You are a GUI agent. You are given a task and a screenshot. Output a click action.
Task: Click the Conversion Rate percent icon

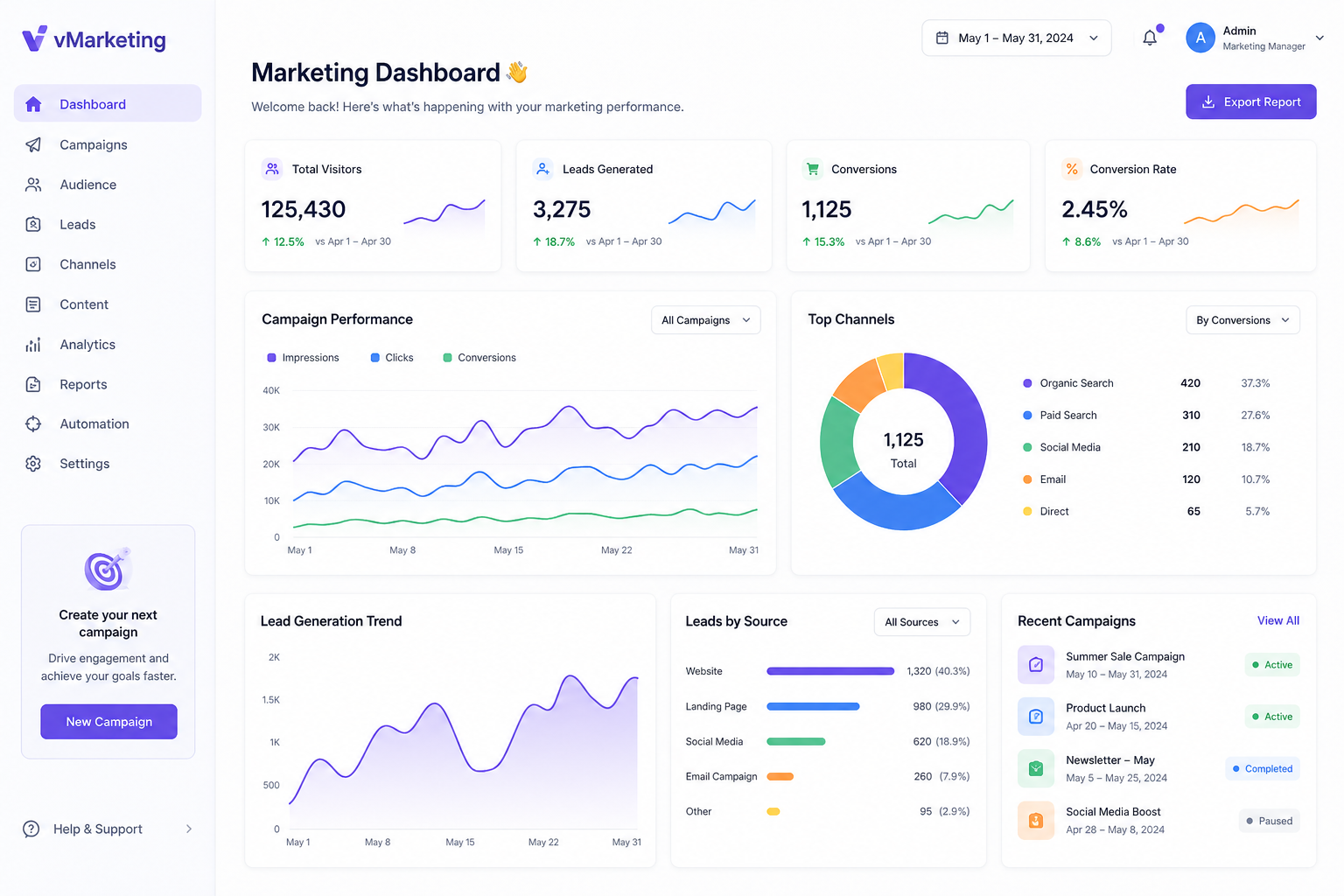[x=1072, y=169]
